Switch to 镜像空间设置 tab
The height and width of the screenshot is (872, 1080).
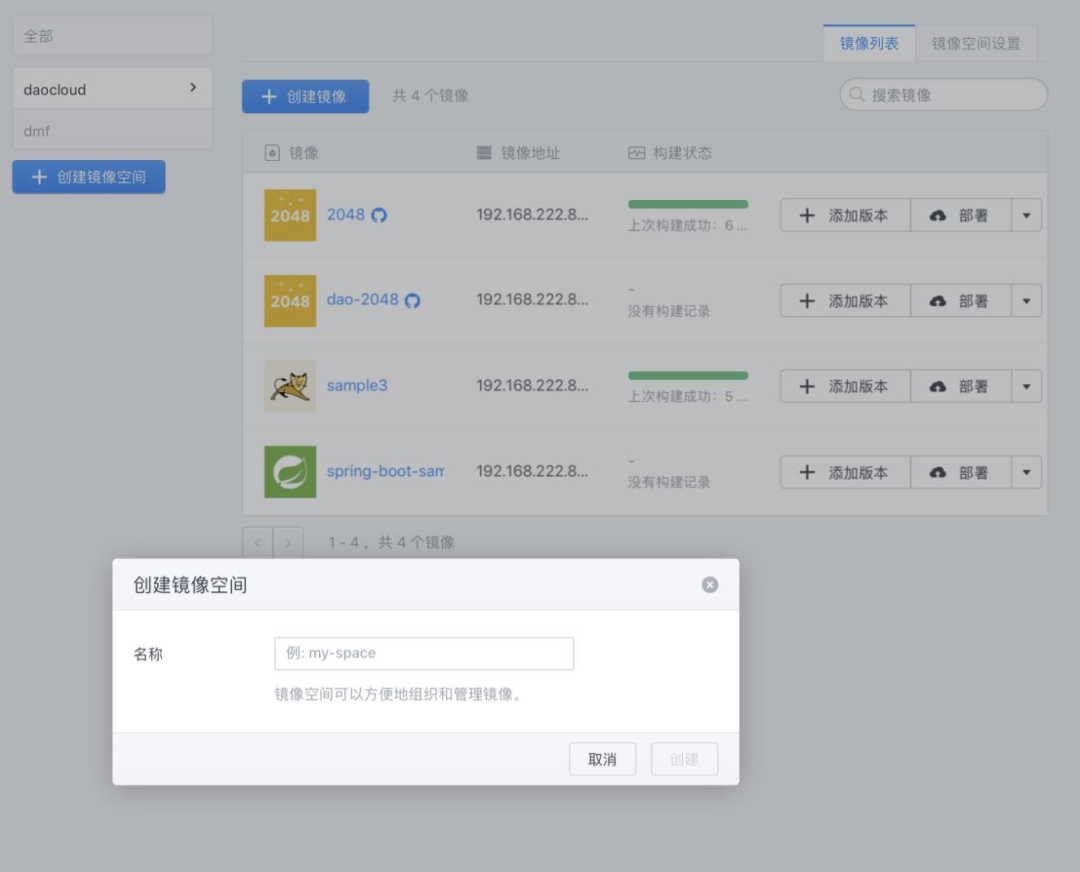976,43
